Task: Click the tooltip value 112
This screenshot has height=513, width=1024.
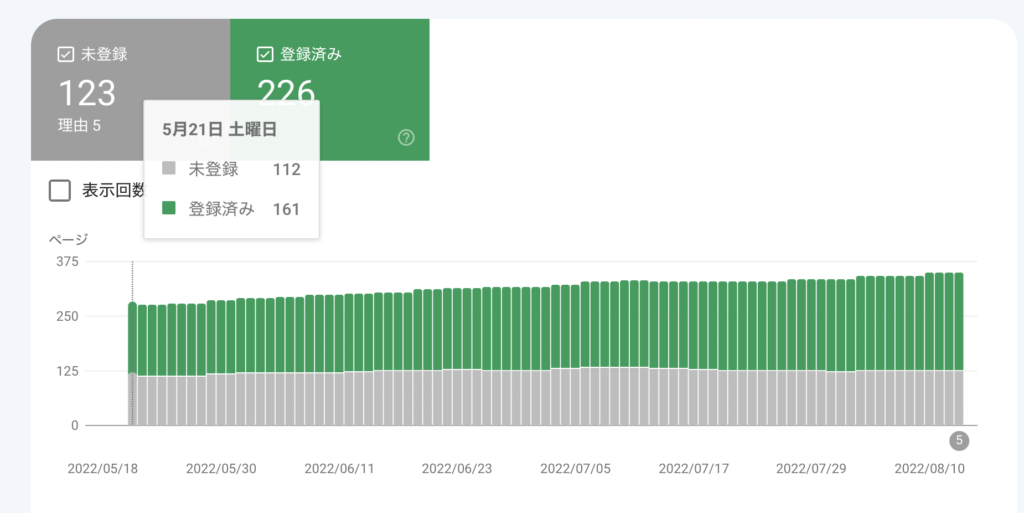Action: 286,170
